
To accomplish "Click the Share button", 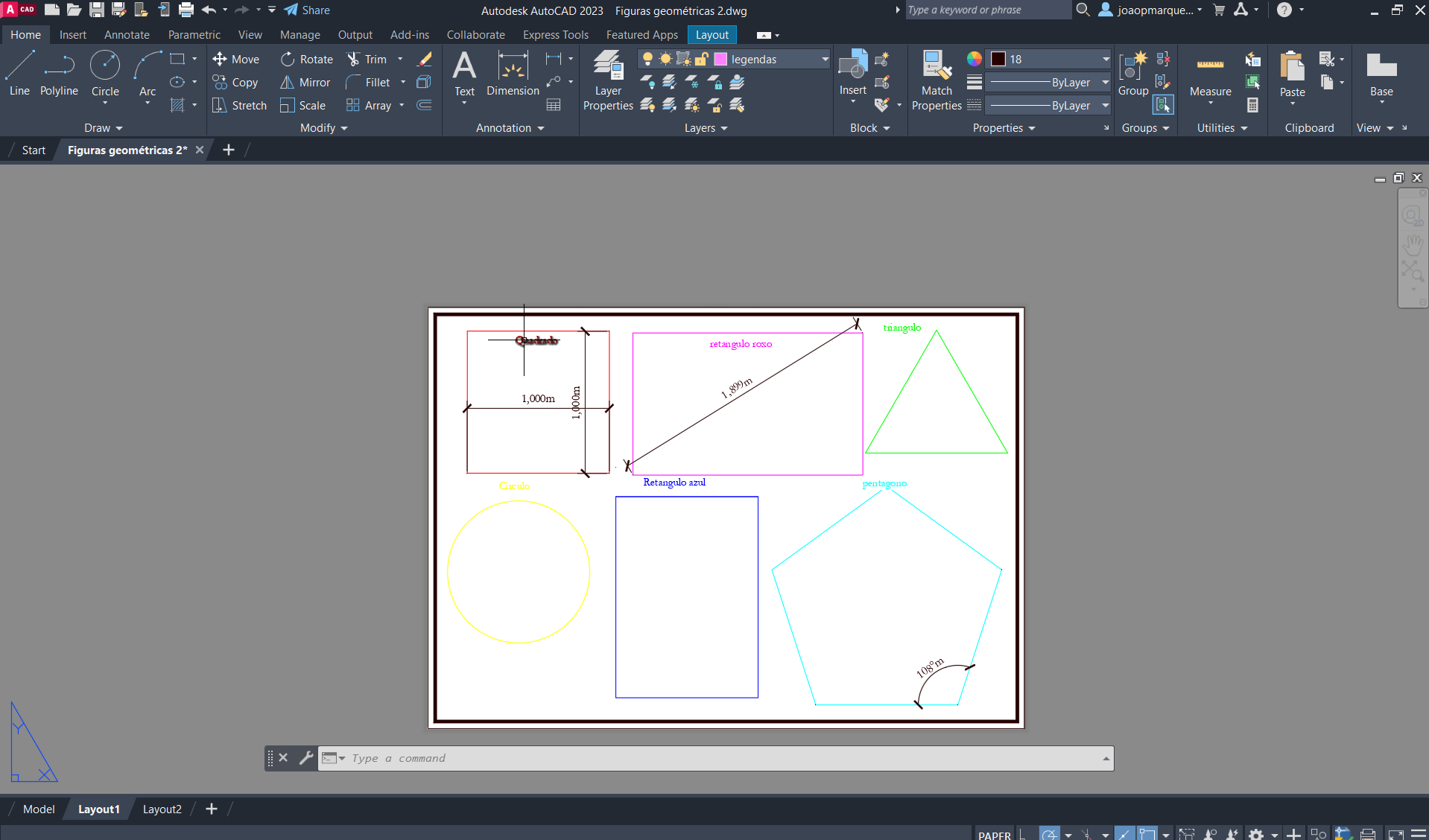I will (x=307, y=10).
